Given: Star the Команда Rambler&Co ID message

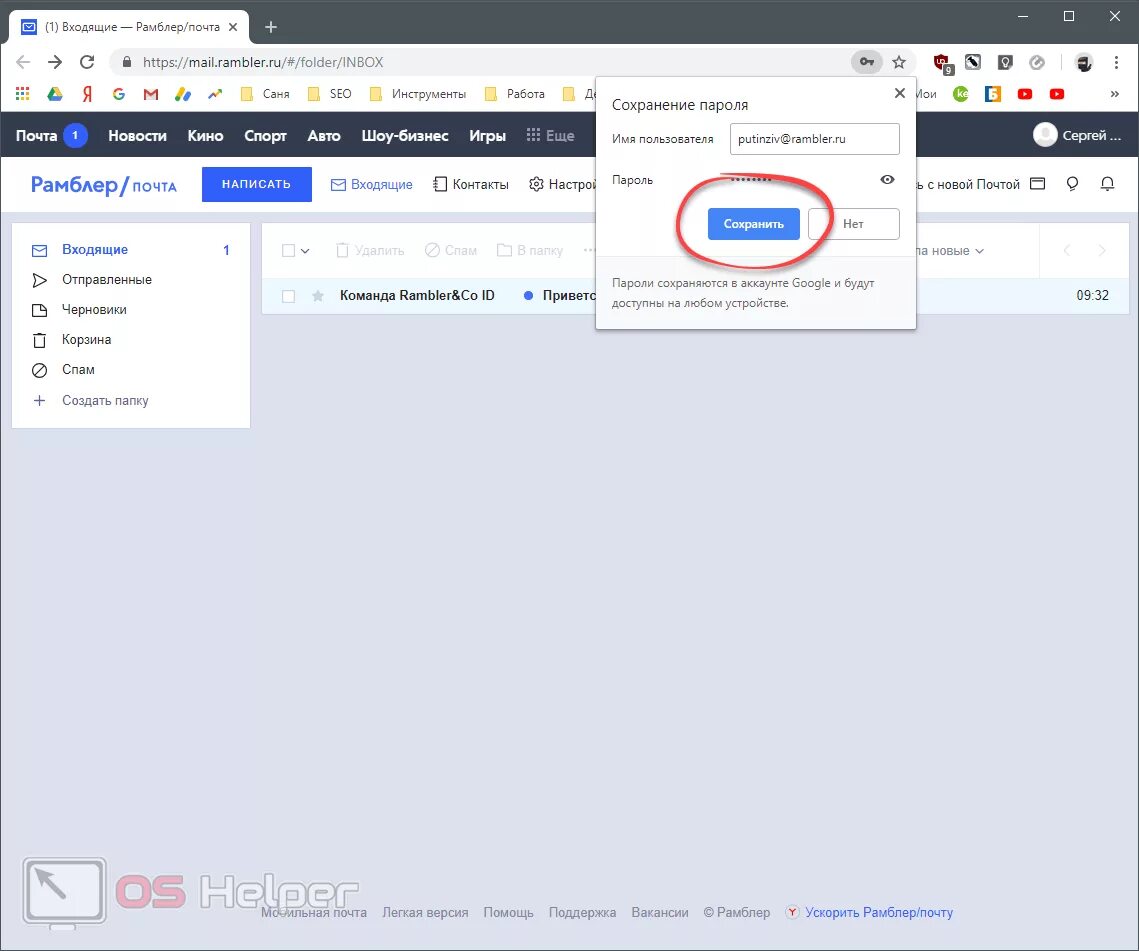Looking at the screenshot, I should click(x=317, y=296).
